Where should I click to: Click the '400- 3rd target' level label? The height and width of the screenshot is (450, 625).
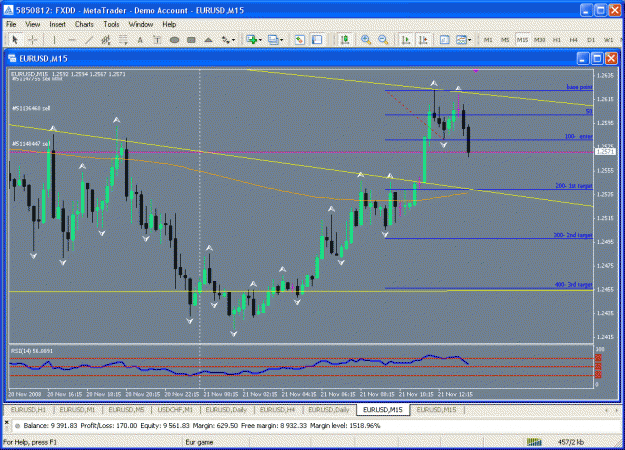coord(573,285)
